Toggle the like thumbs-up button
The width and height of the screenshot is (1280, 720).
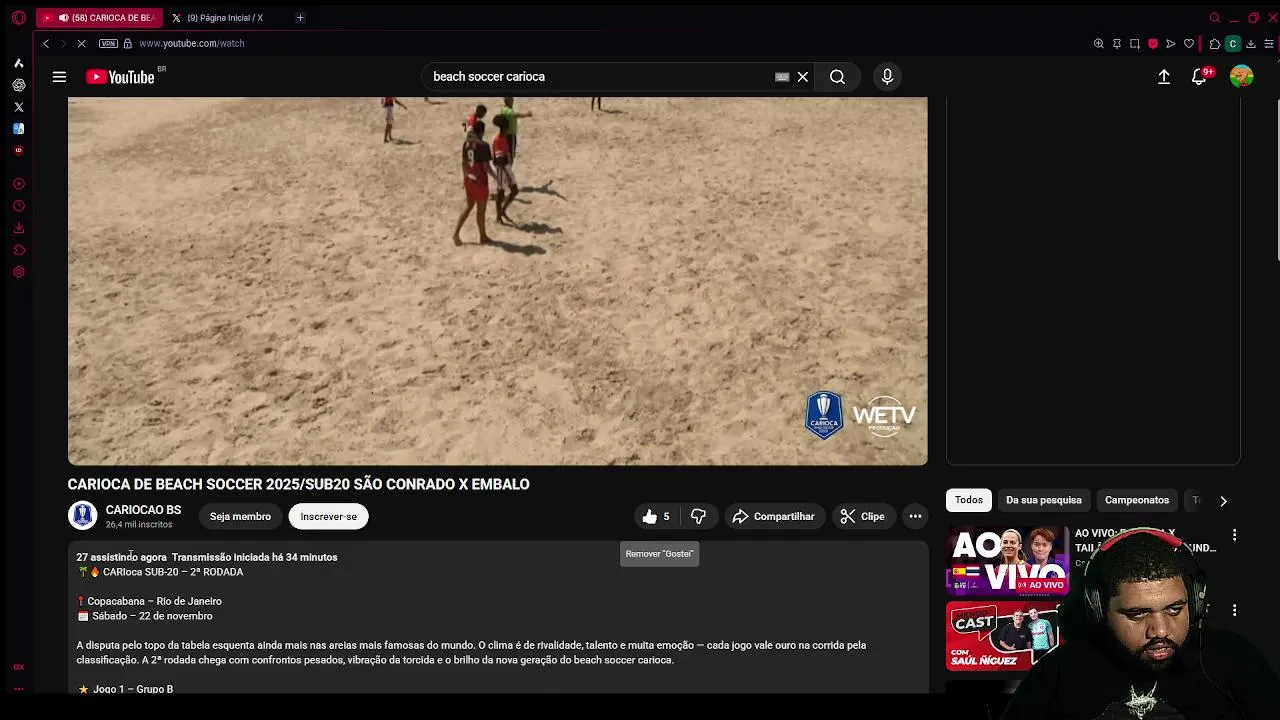(655, 516)
